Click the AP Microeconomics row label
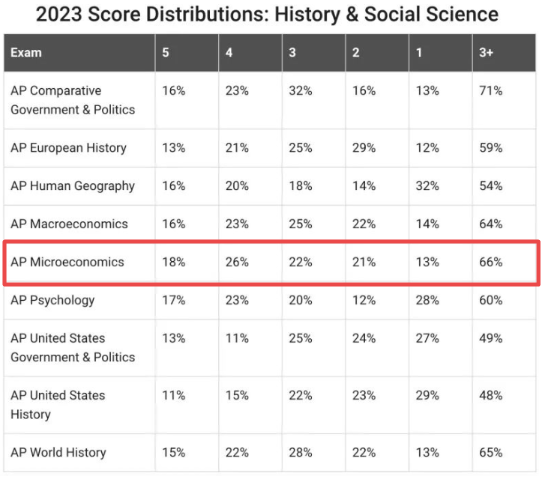 pos(67,262)
